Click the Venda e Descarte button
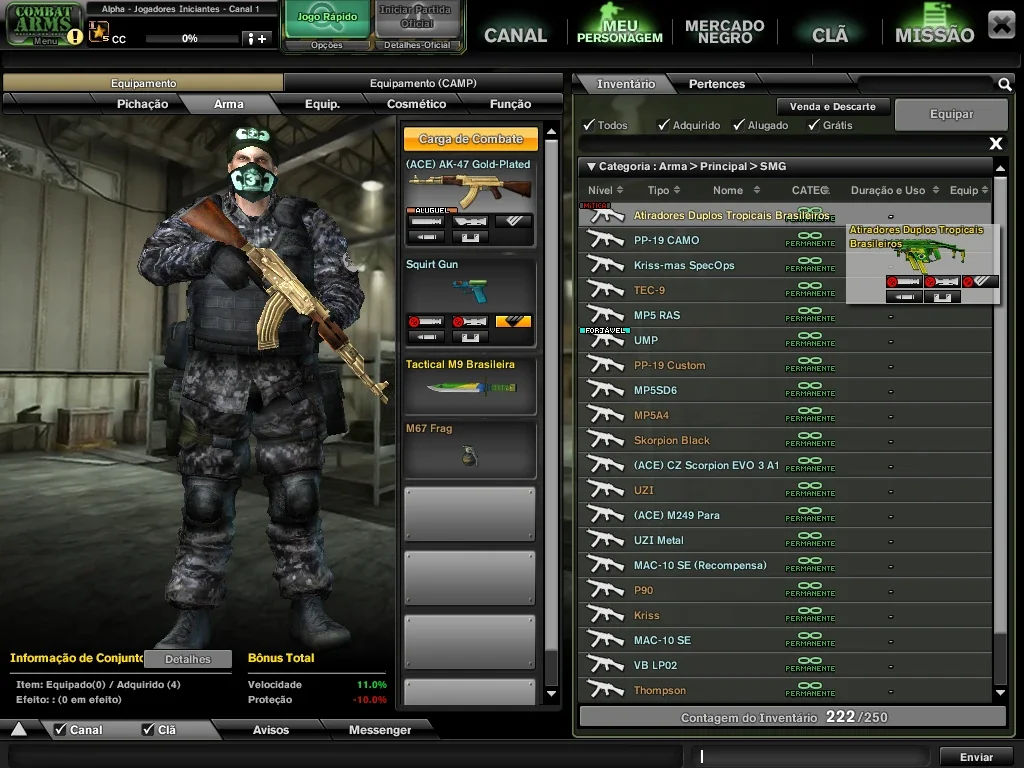1024x768 pixels. click(x=833, y=106)
